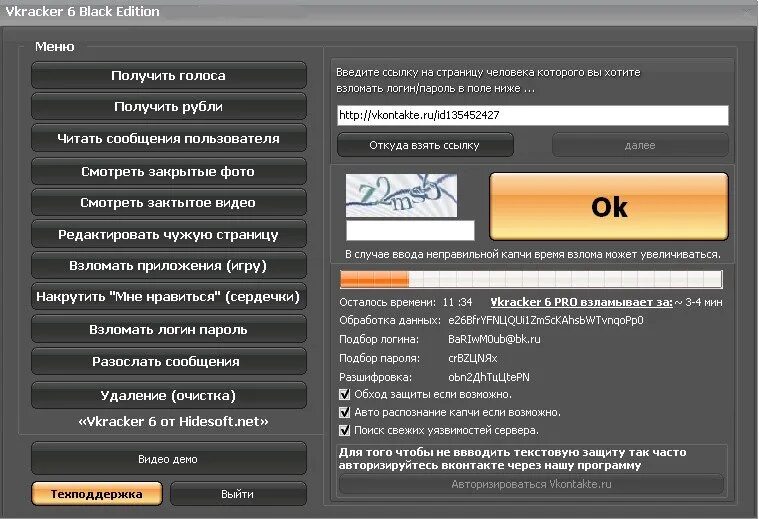This screenshot has height=519, width=759.
Task: Click the login value BaRIwM0ub@bk.ru
Action: (x=494, y=339)
